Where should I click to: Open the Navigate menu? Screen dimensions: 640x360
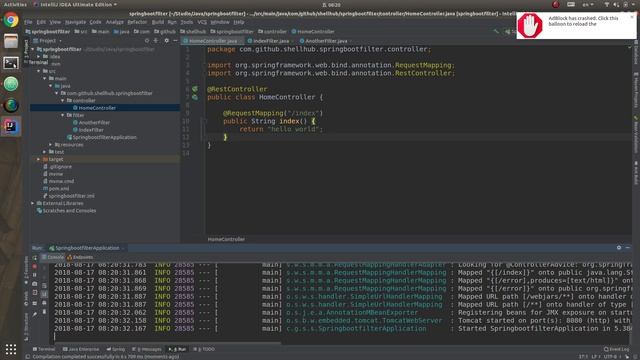coord(76,22)
